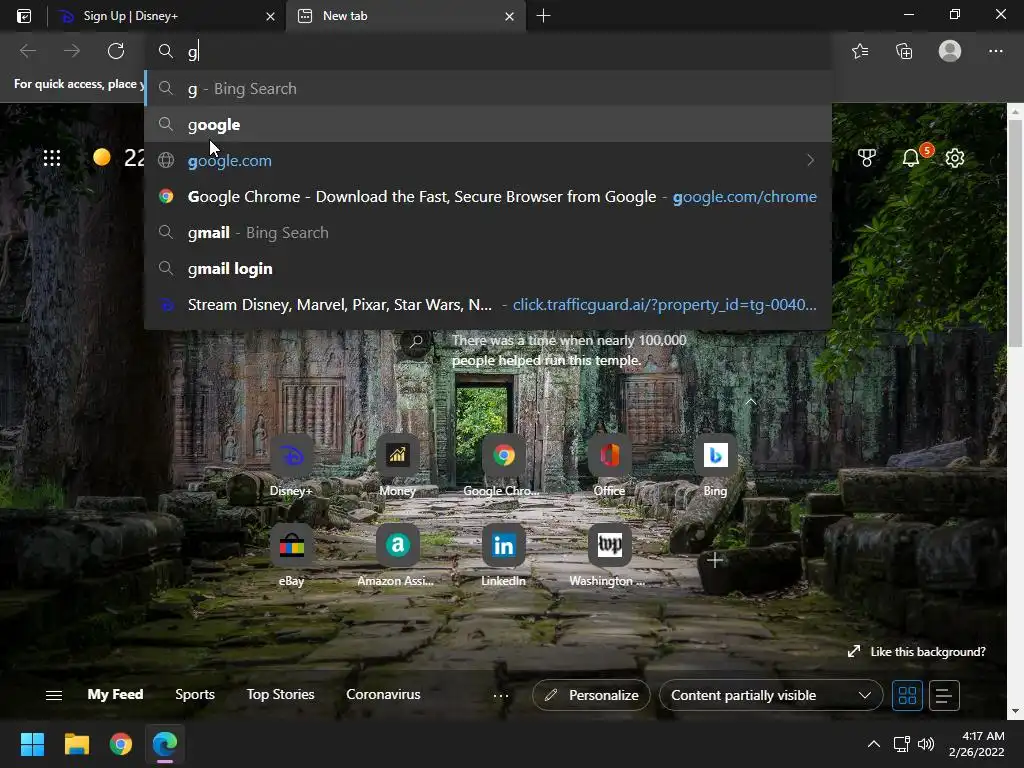This screenshot has width=1024, height=768.
Task: Collapse quick links with up chevron
Action: [x=751, y=402]
